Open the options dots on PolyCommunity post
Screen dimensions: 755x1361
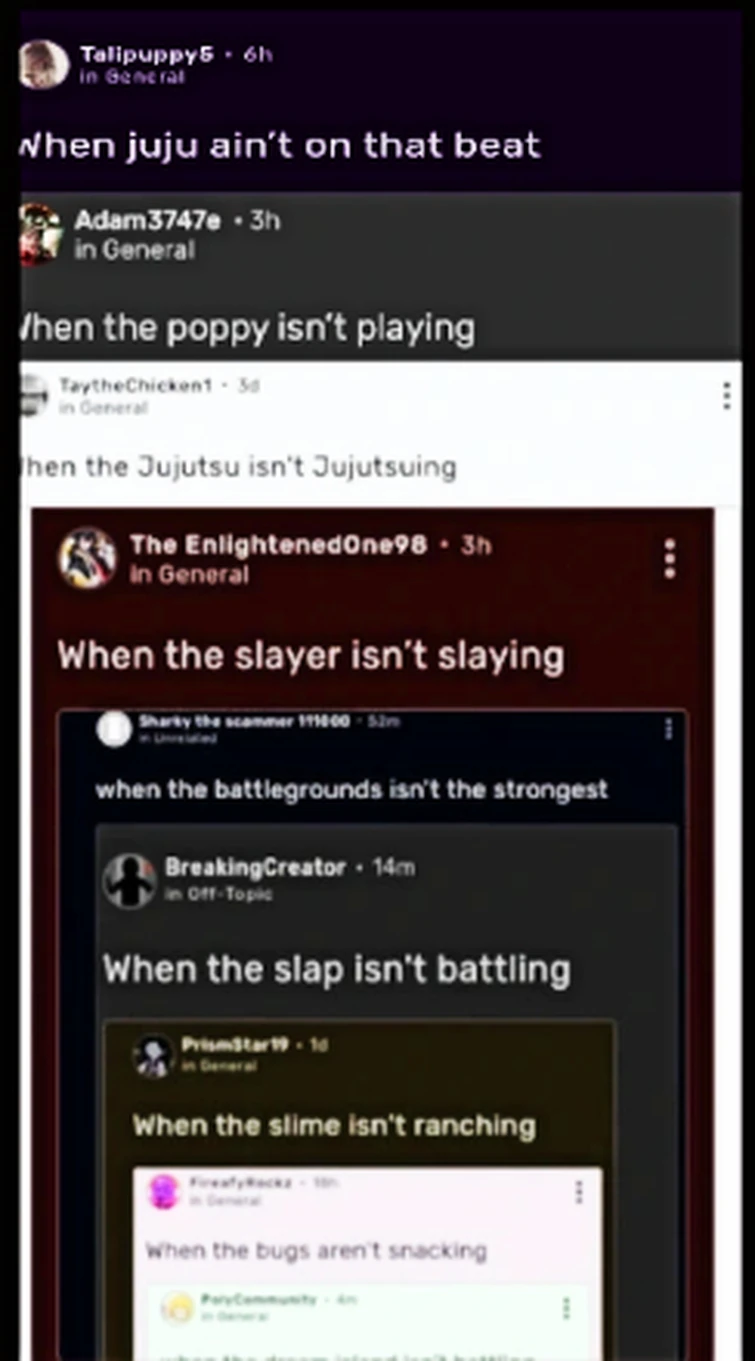tap(567, 1307)
